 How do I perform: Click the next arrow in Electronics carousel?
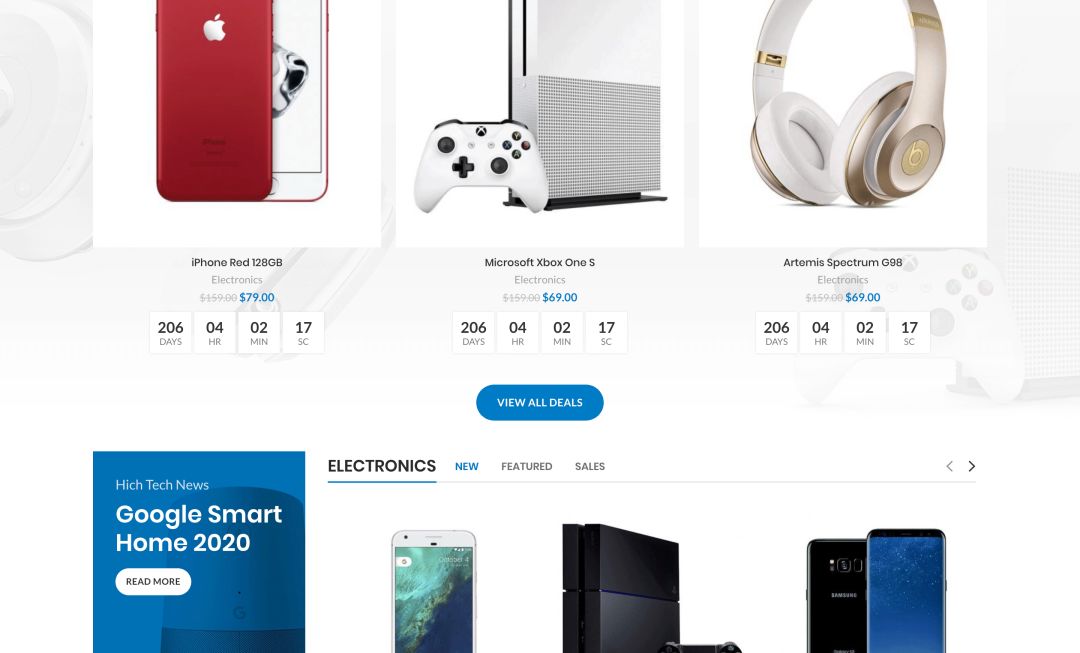[x=971, y=466]
